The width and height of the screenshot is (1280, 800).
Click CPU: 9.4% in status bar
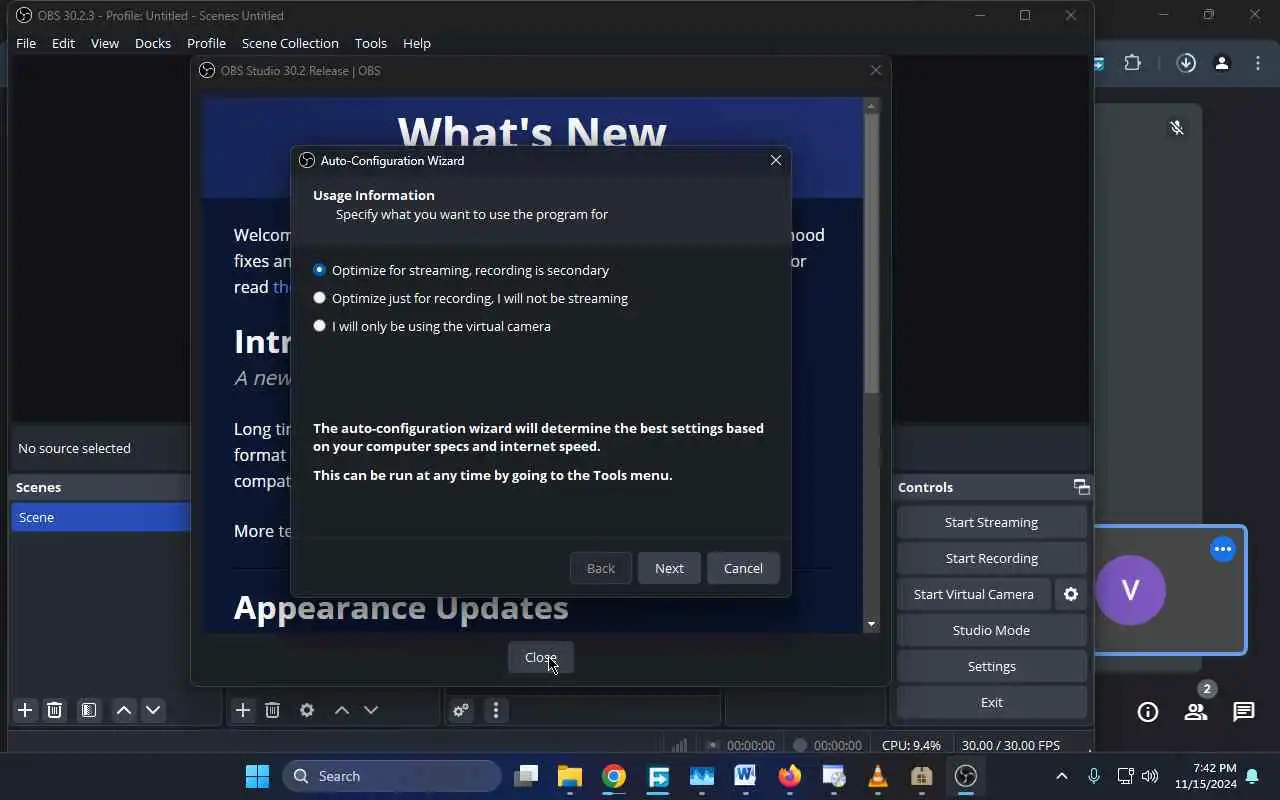pos(911,745)
